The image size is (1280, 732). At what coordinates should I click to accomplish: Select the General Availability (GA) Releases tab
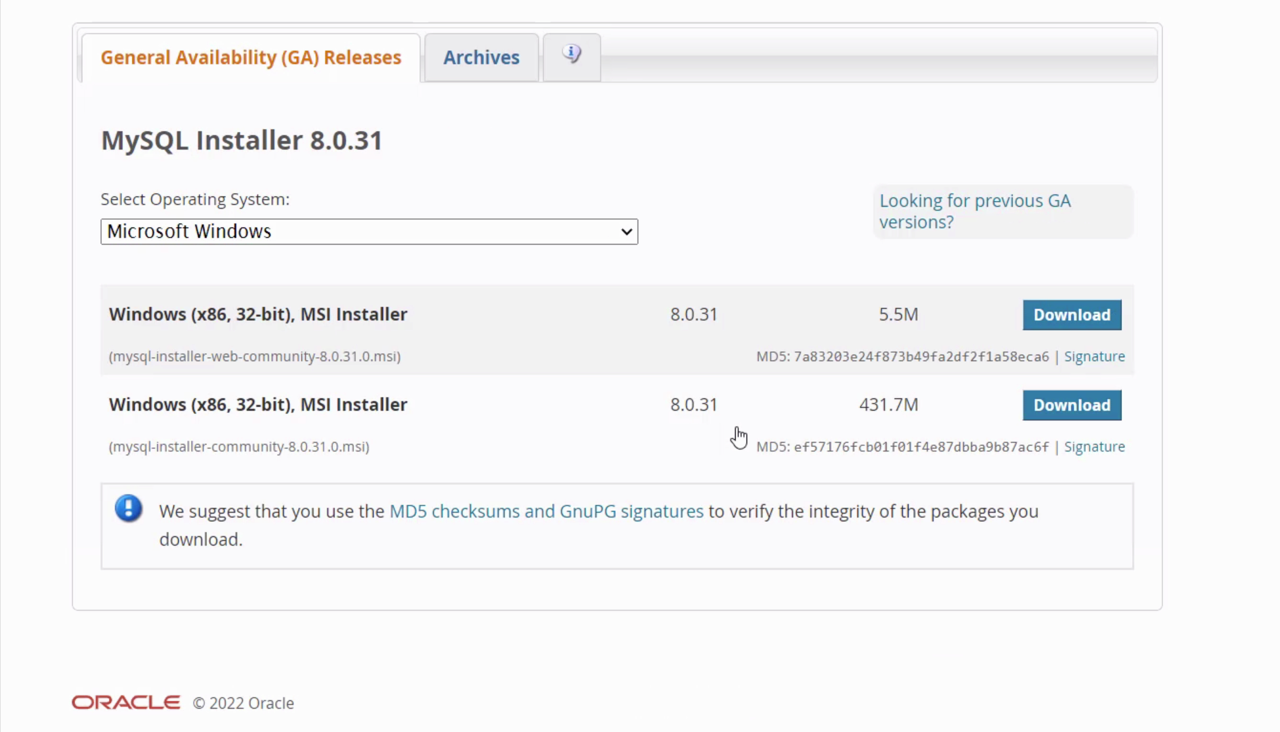(x=251, y=58)
